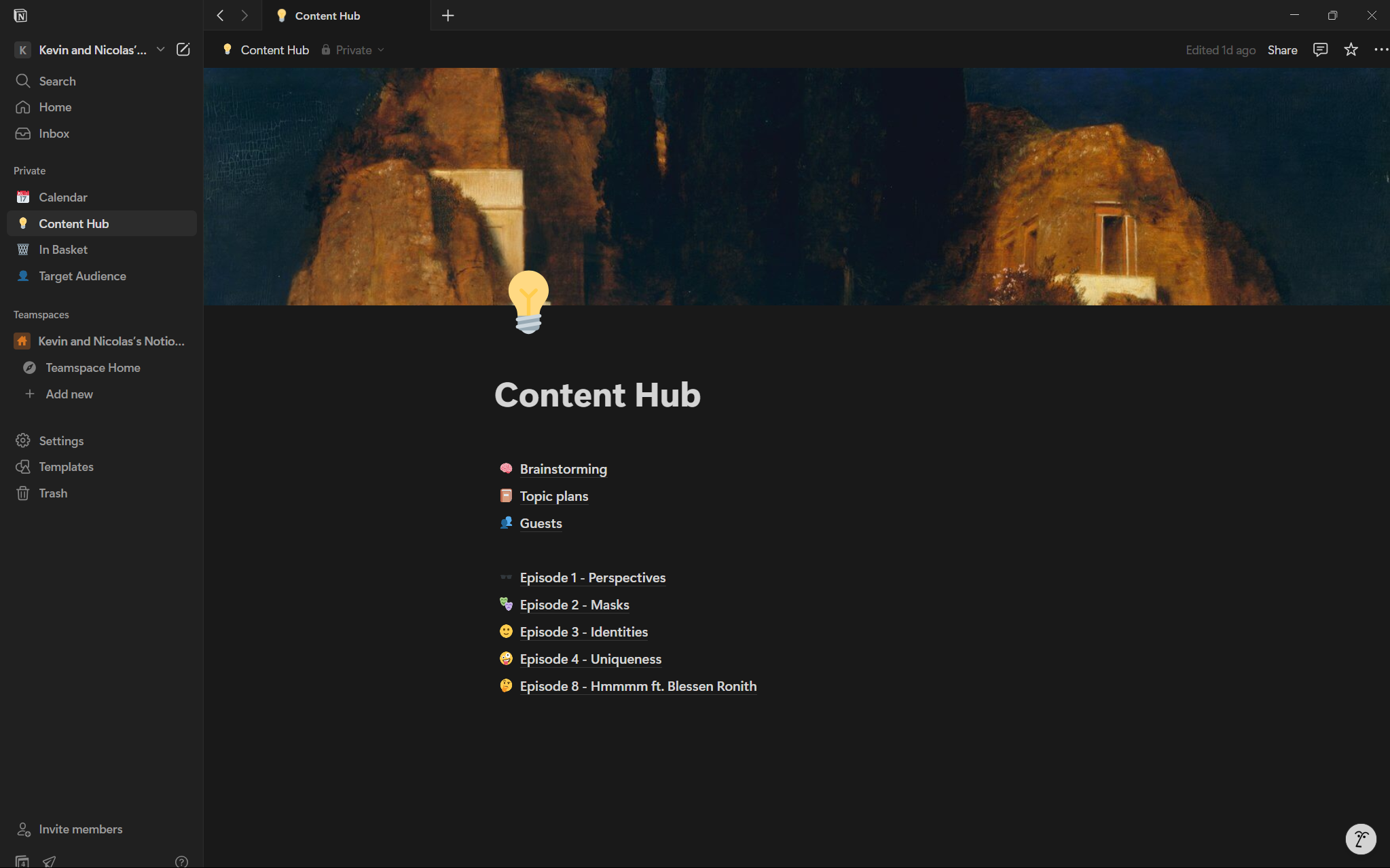Image resolution: width=1390 pixels, height=868 pixels.
Task: Open Search in the sidebar
Action: [x=102, y=81]
